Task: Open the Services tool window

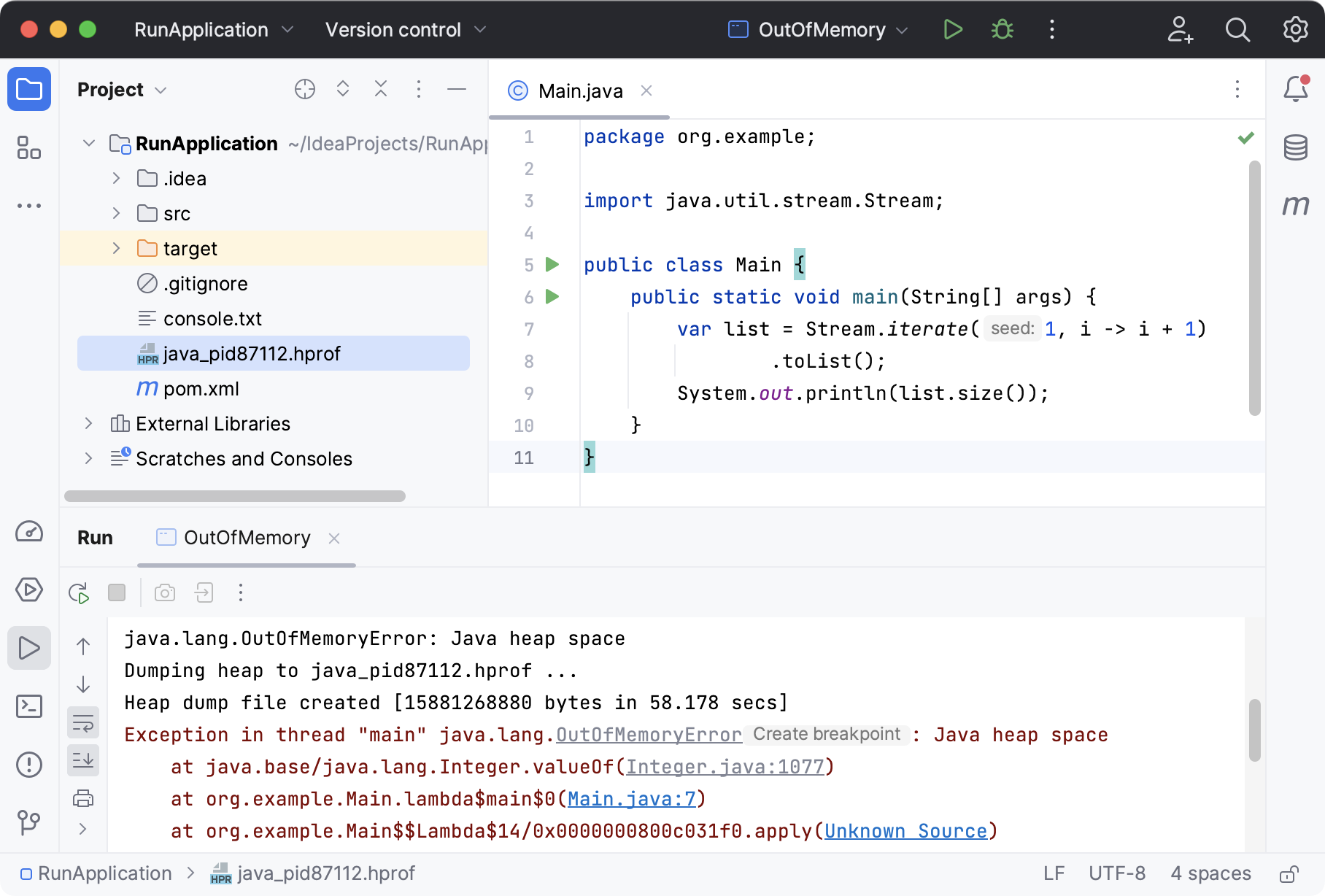Action: click(29, 590)
